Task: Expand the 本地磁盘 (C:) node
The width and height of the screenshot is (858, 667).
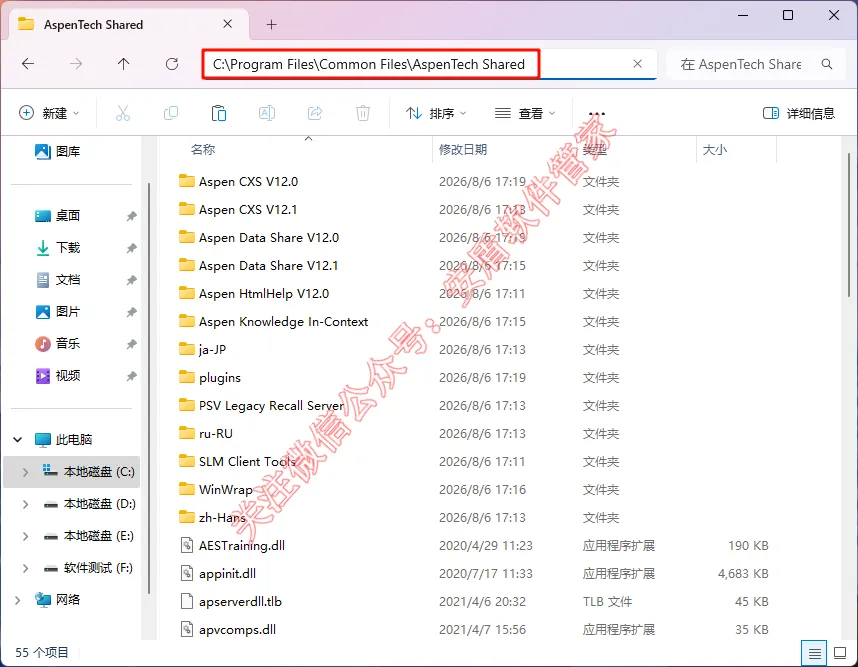Action: click(x=25, y=472)
